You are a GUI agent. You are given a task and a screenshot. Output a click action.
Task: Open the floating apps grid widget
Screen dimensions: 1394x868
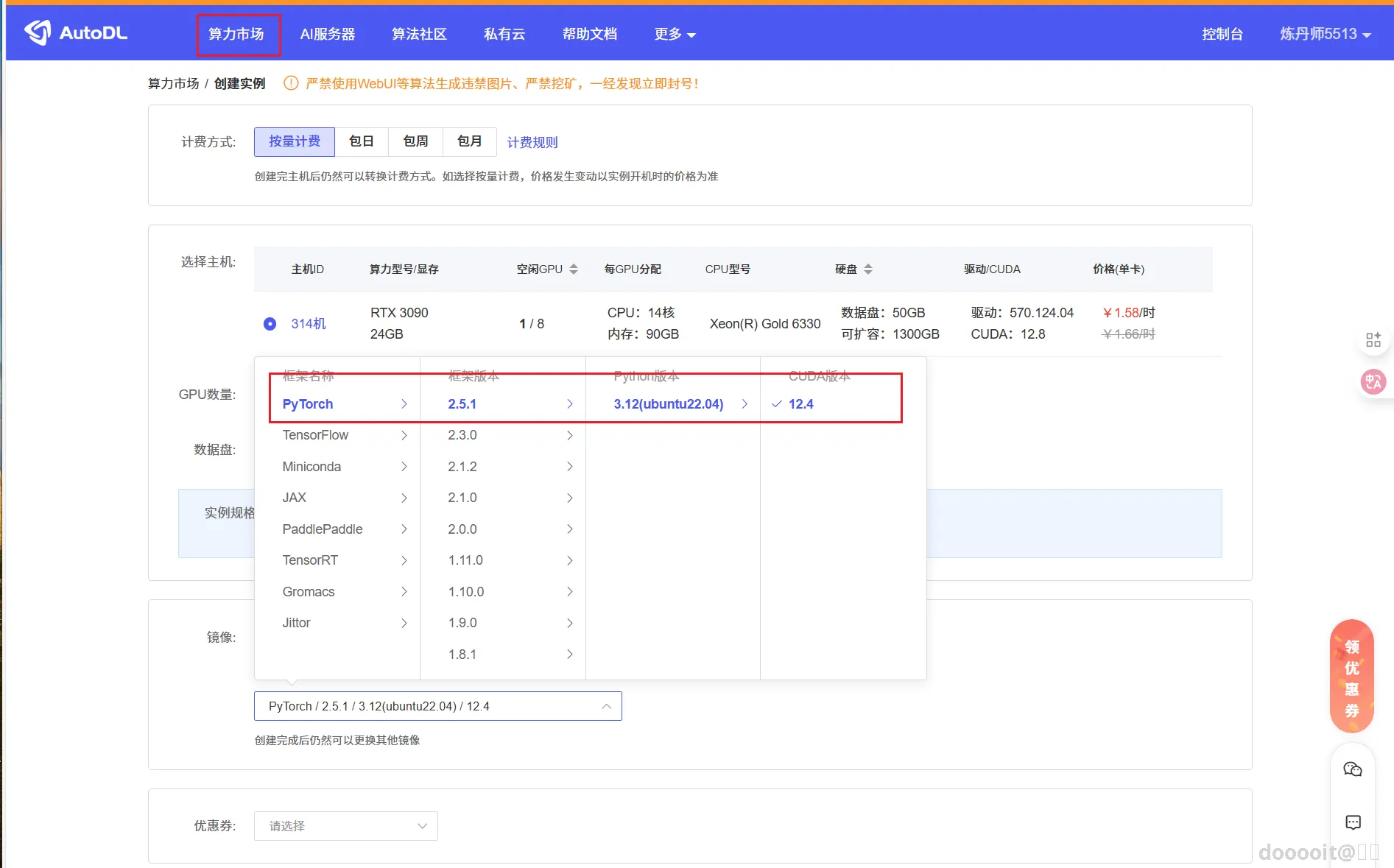[1373, 339]
